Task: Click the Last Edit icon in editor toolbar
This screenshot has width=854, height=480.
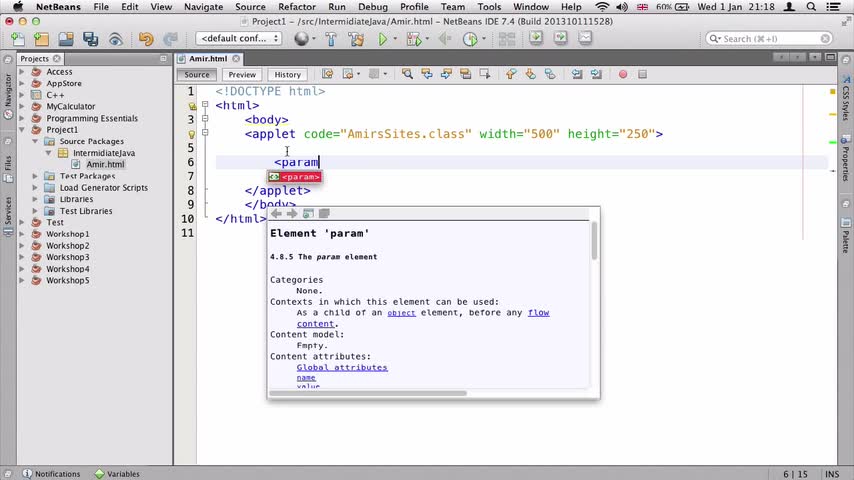Action: click(327, 74)
